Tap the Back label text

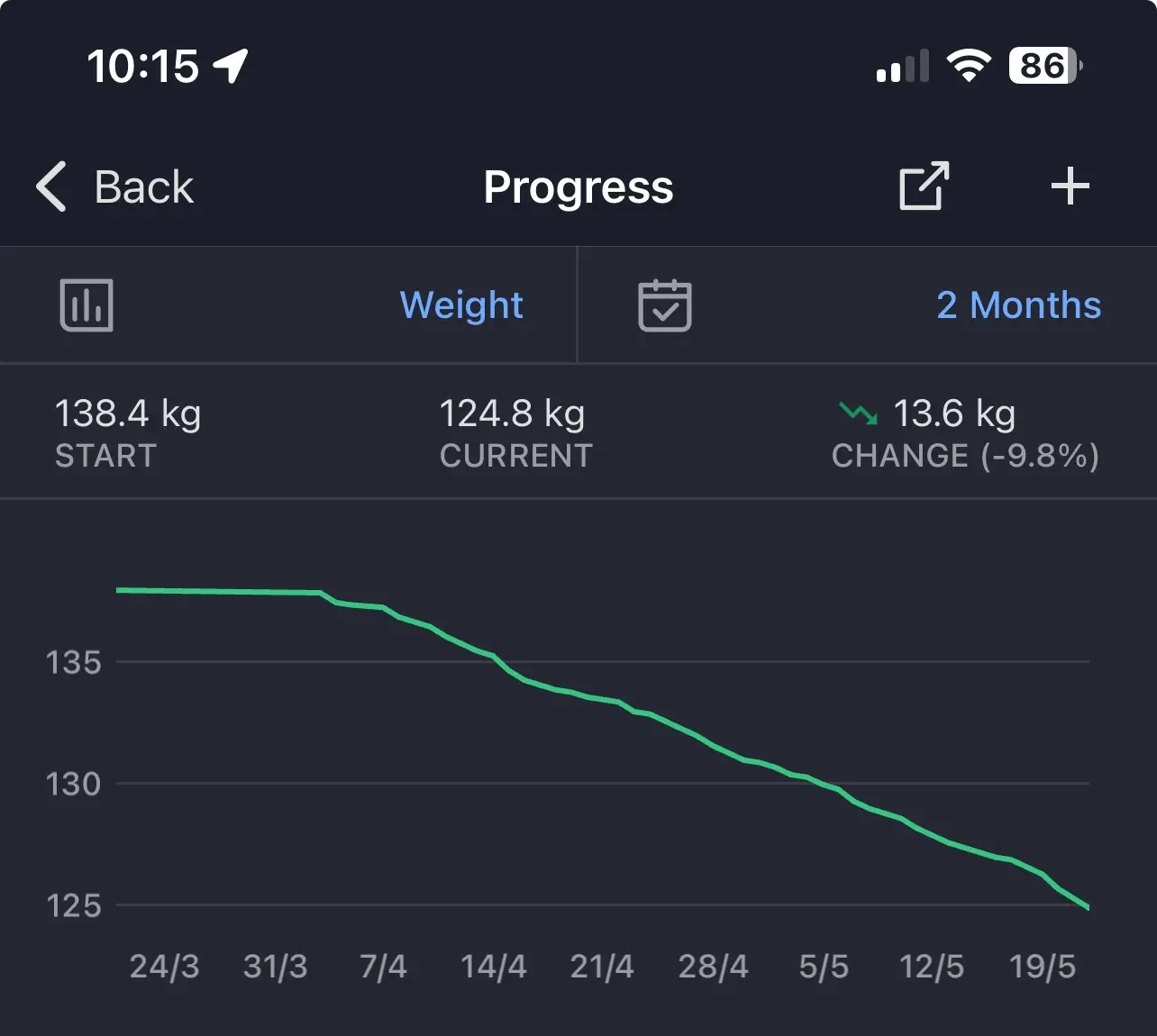point(144,187)
